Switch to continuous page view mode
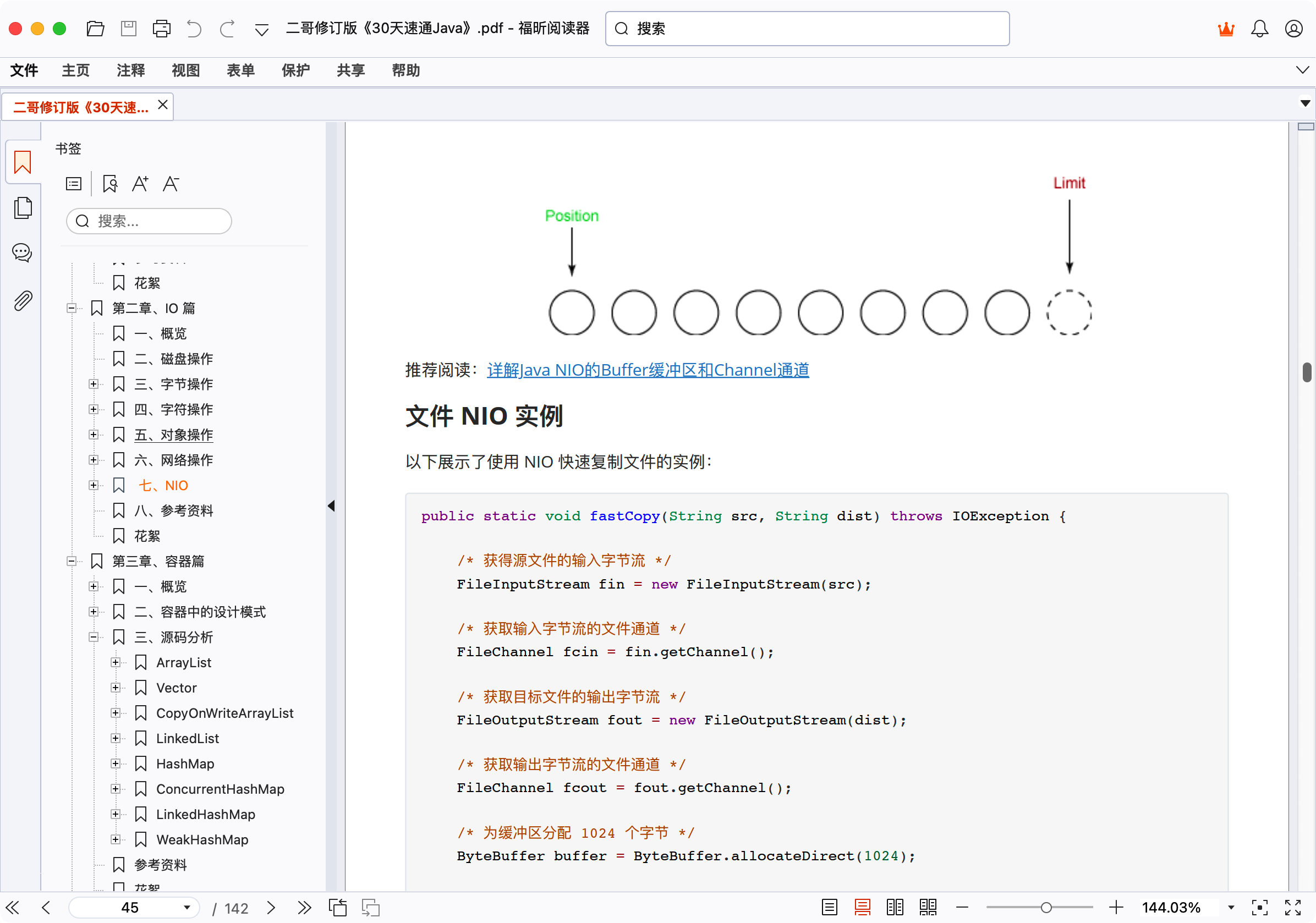This screenshot has height=923, width=1316. pyautogui.click(x=862, y=908)
